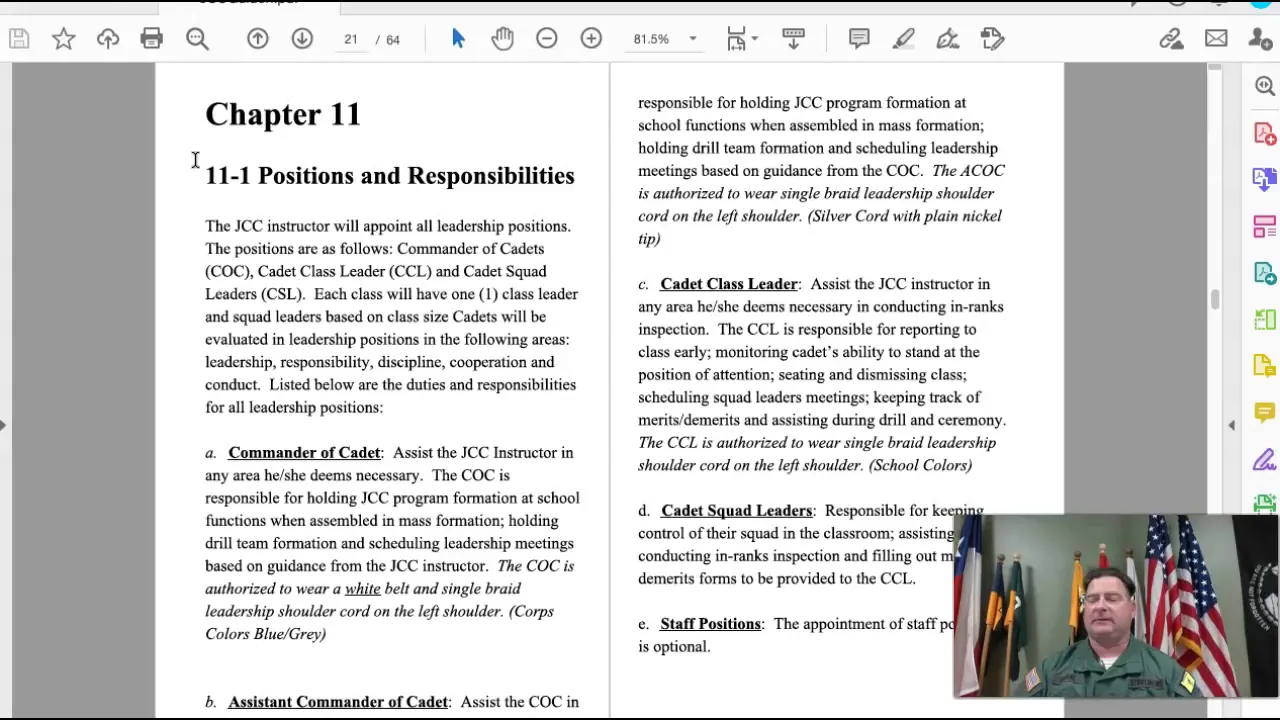Share a link to the file
Viewport: 1280px width, 720px height.
pos(1171,39)
